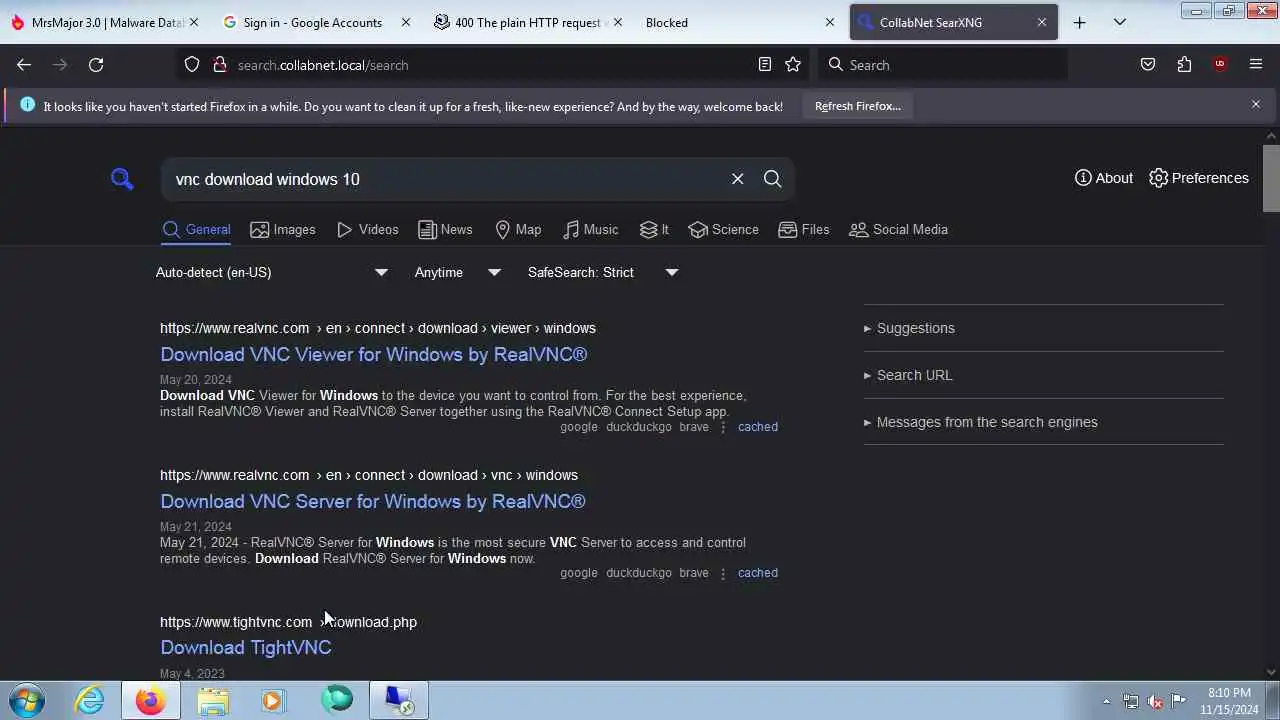
Task: Click the remote desktop taskbar icon
Action: pos(399,701)
